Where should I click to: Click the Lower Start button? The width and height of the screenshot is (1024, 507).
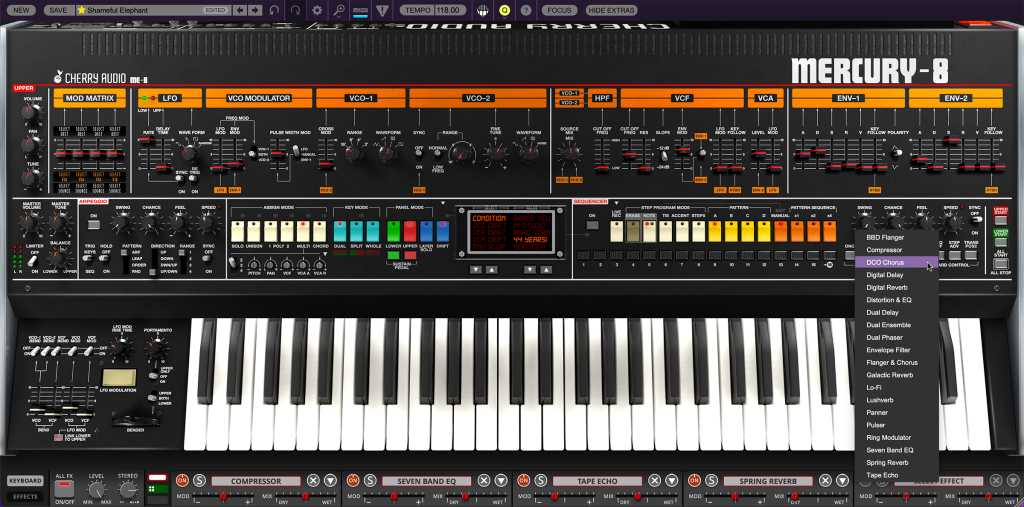coord(1000,242)
